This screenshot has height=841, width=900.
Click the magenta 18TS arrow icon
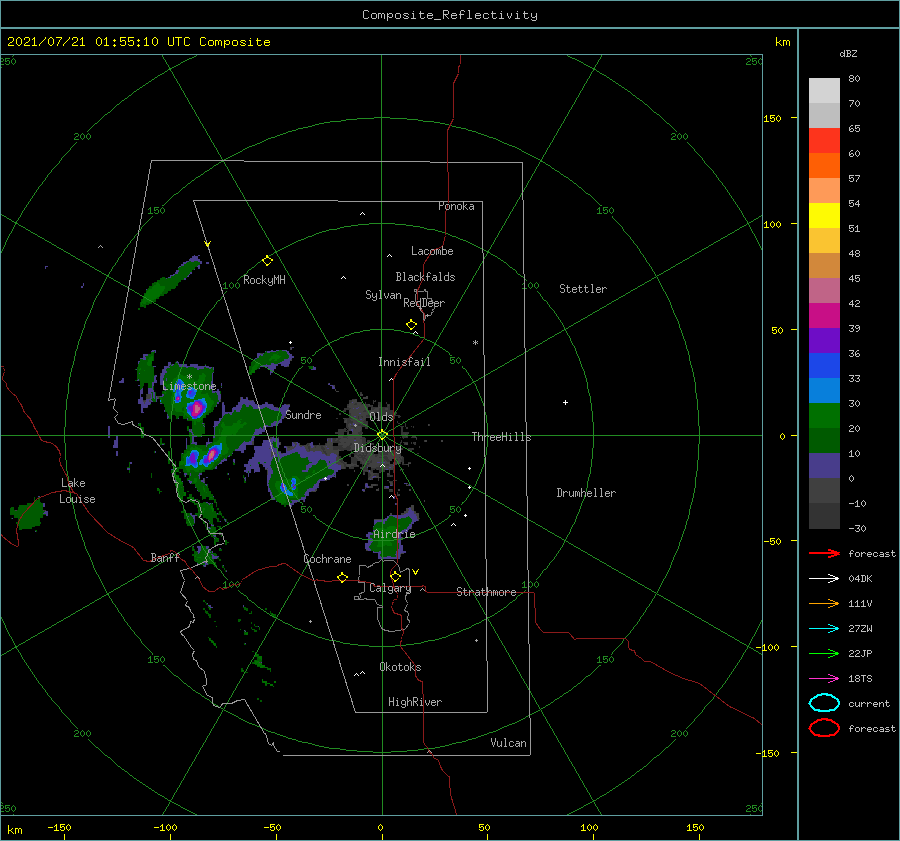coord(824,679)
